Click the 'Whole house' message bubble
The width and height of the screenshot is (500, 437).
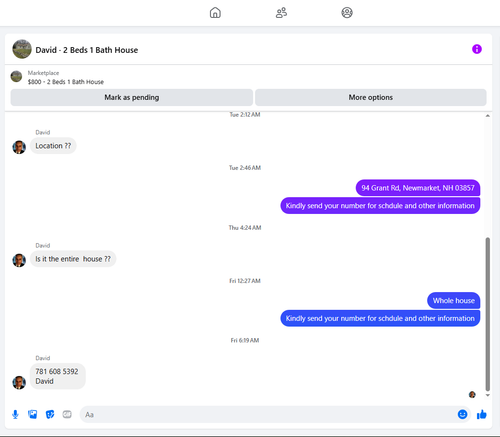click(x=454, y=301)
